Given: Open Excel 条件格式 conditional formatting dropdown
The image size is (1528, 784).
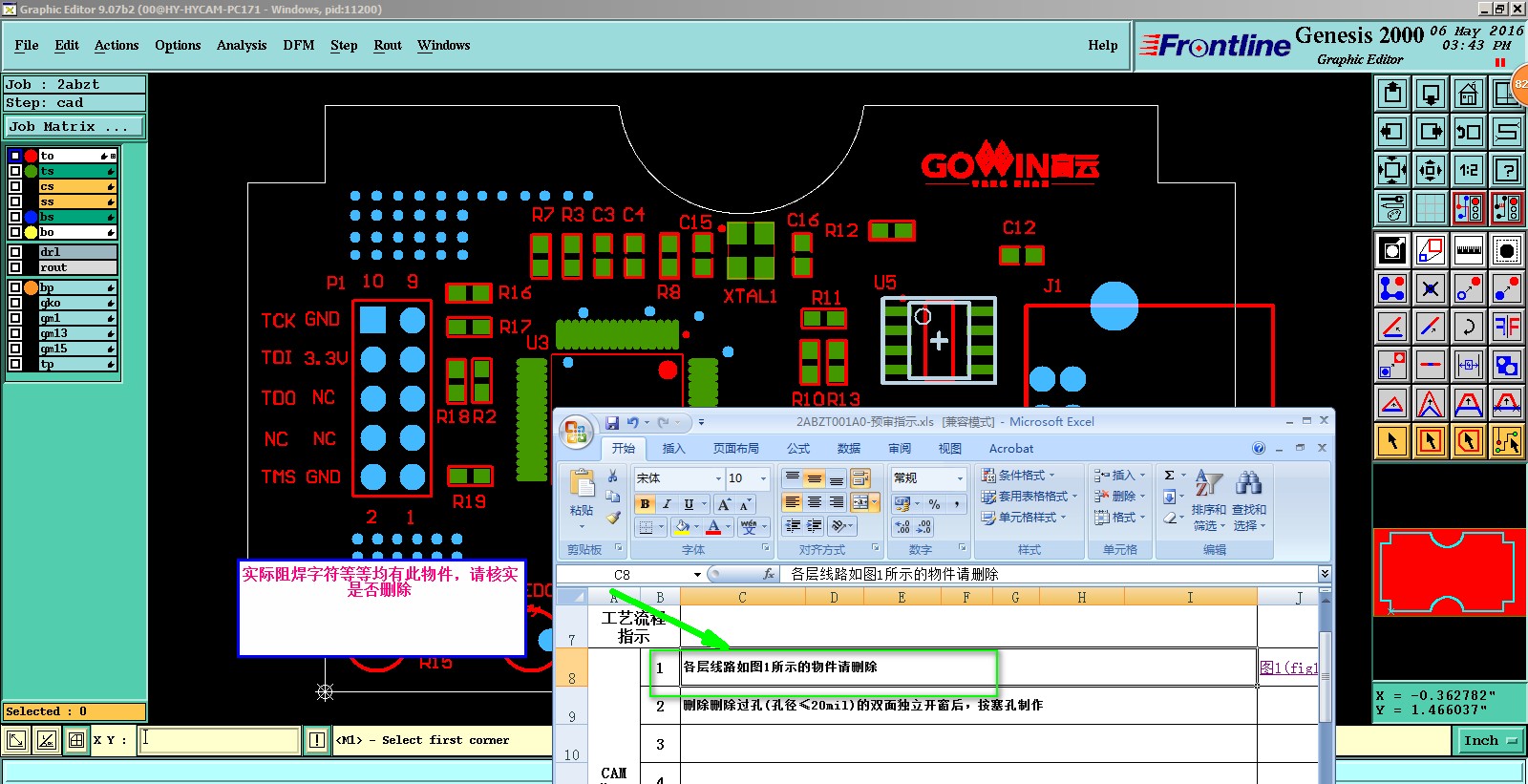Looking at the screenshot, I should click(1018, 475).
